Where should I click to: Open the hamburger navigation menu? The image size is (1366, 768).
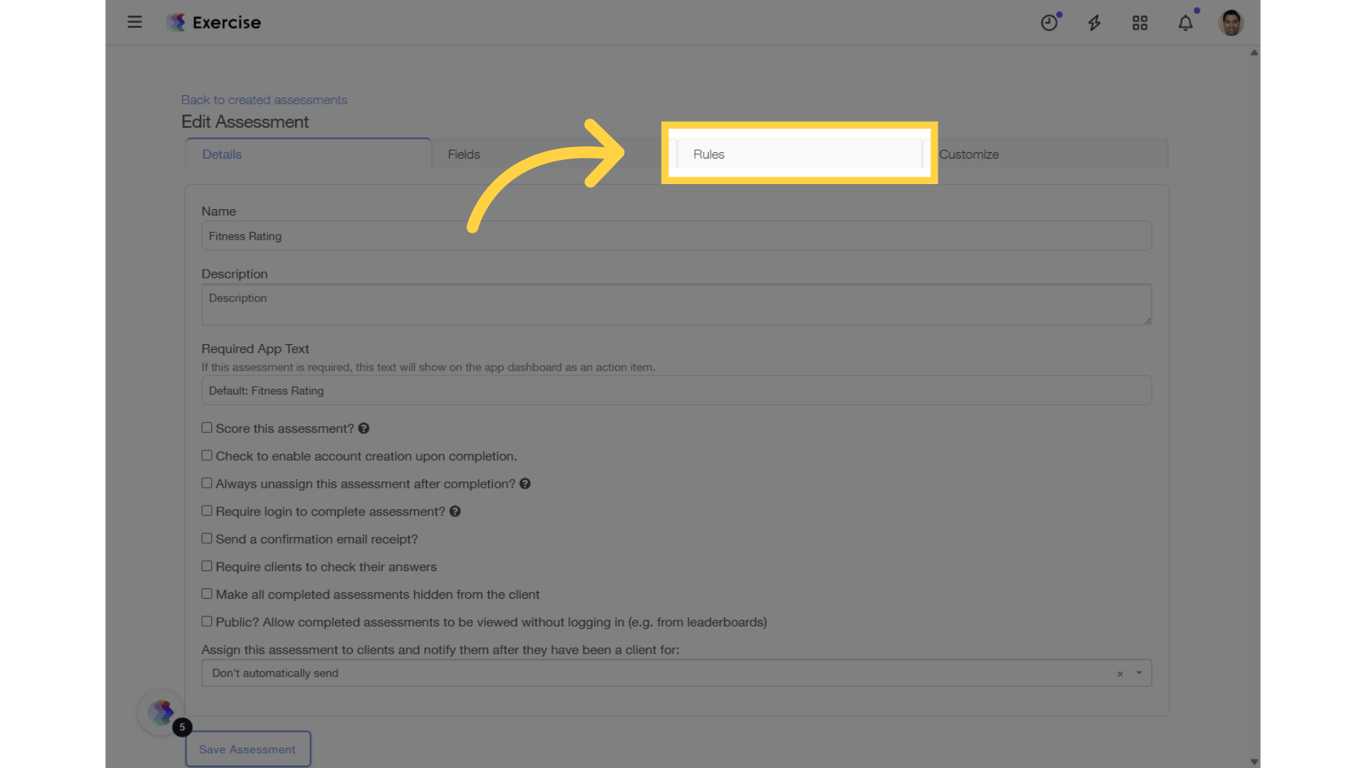[135, 22]
